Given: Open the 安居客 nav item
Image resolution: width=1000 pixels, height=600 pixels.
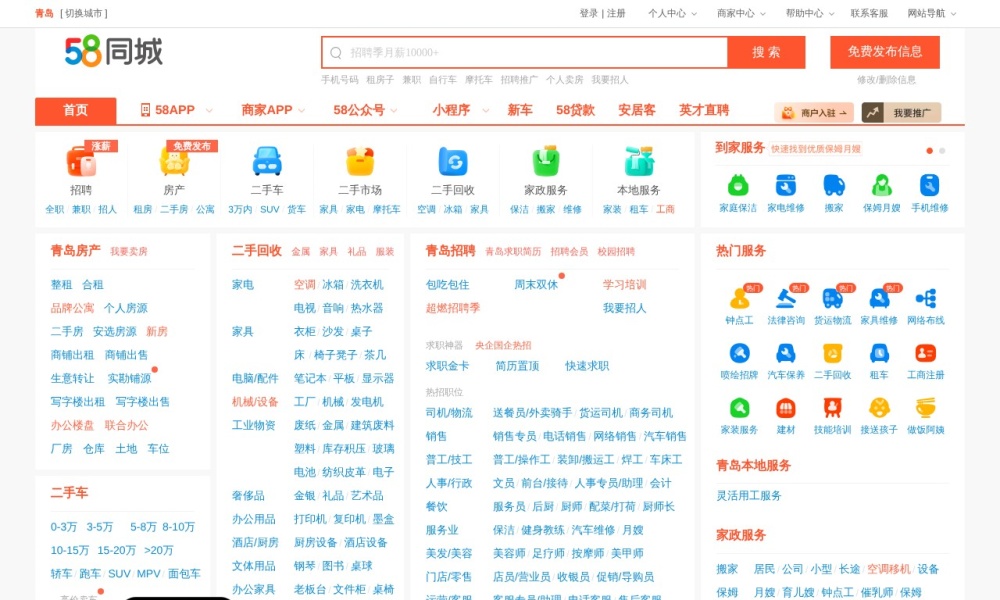Looking at the screenshot, I should coord(636,110).
